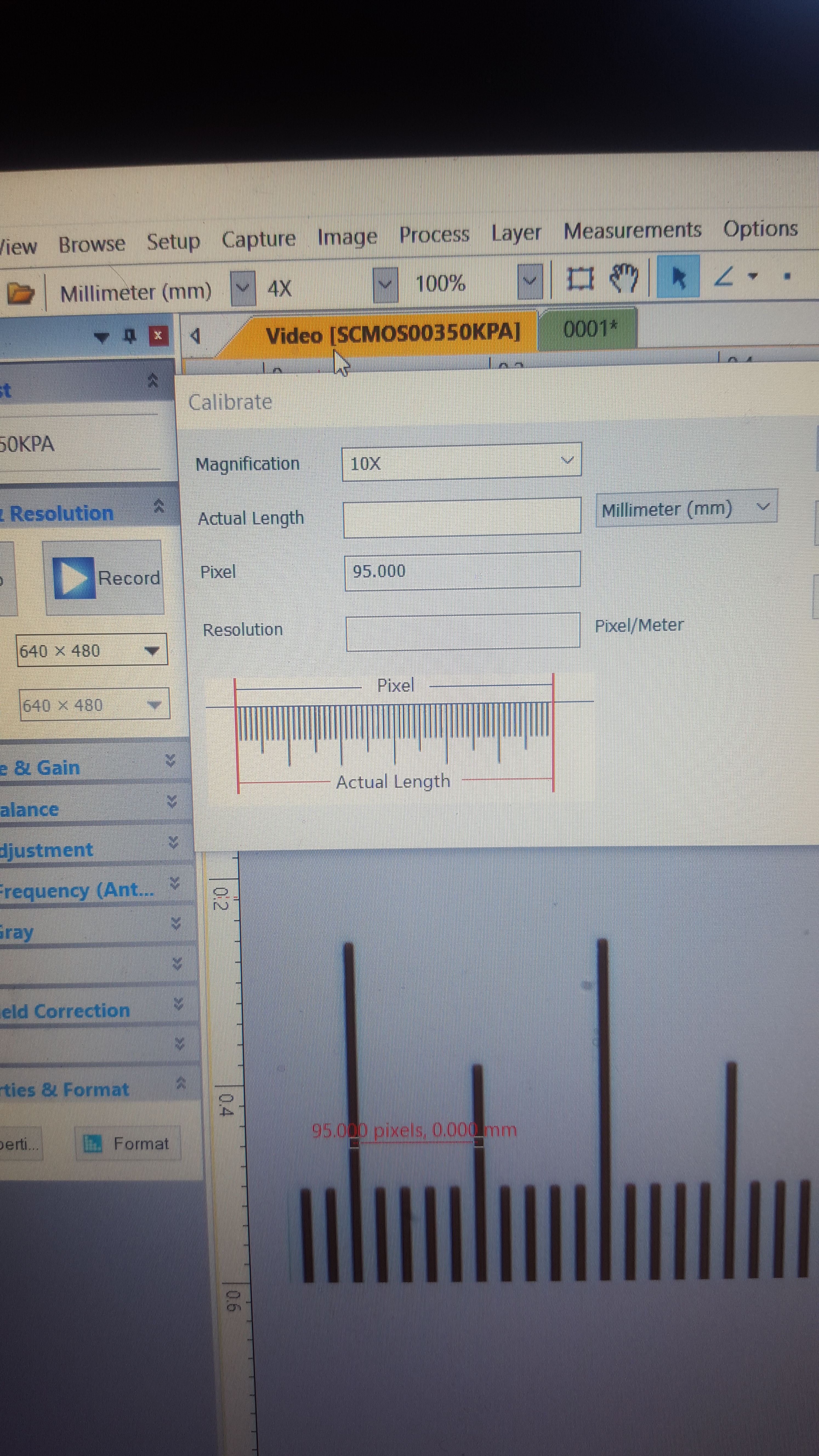Toggle the side panel pin icon

click(130, 336)
